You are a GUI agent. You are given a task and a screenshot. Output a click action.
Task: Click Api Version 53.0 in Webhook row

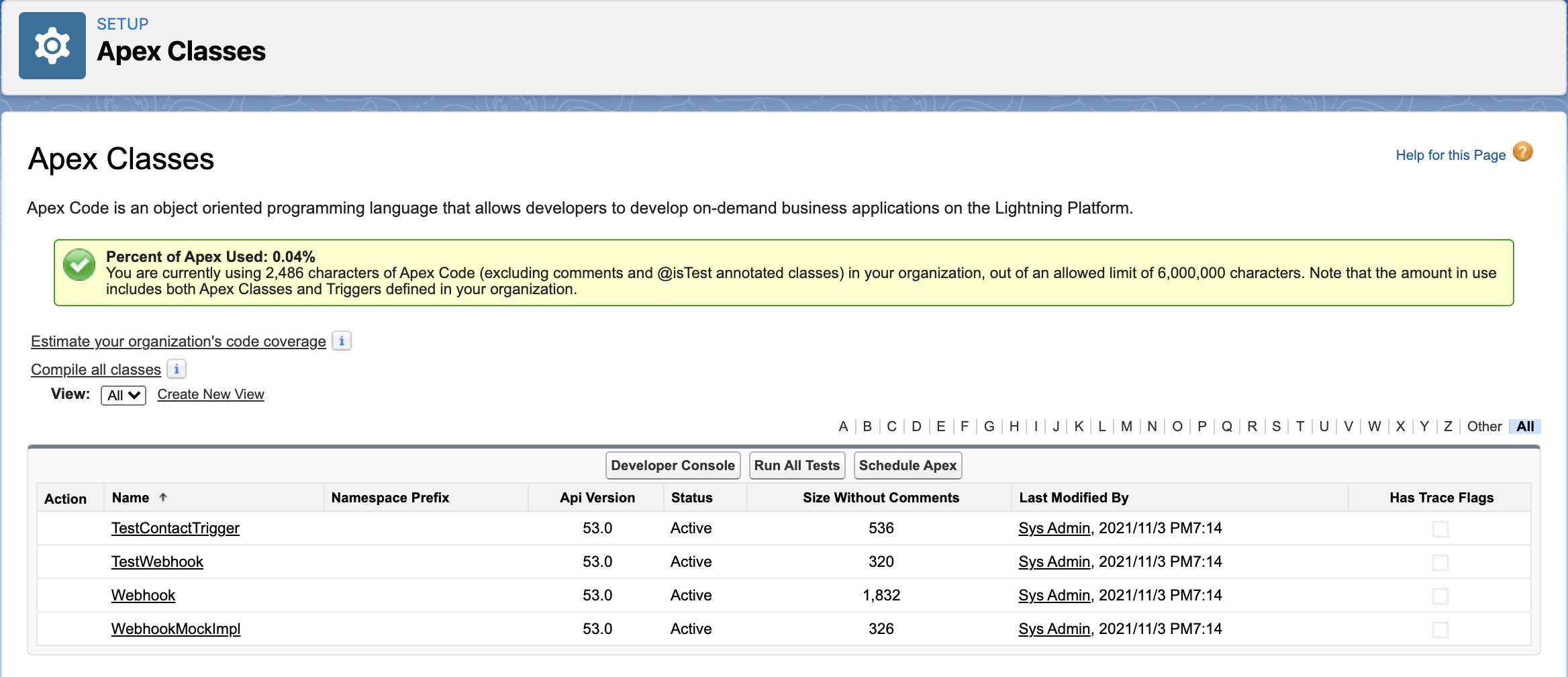coord(597,595)
